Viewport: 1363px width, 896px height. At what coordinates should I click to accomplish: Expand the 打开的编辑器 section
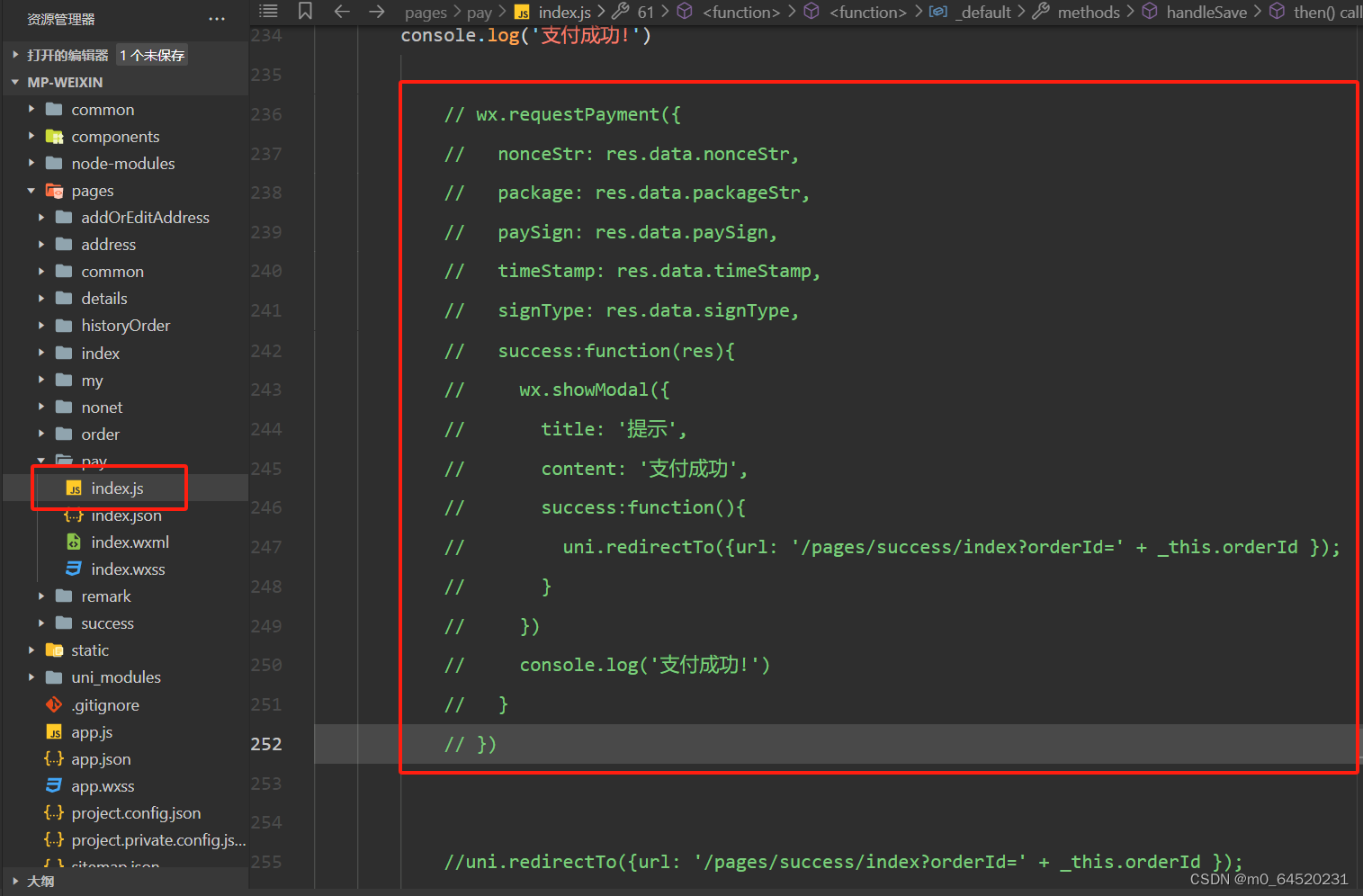[15, 55]
